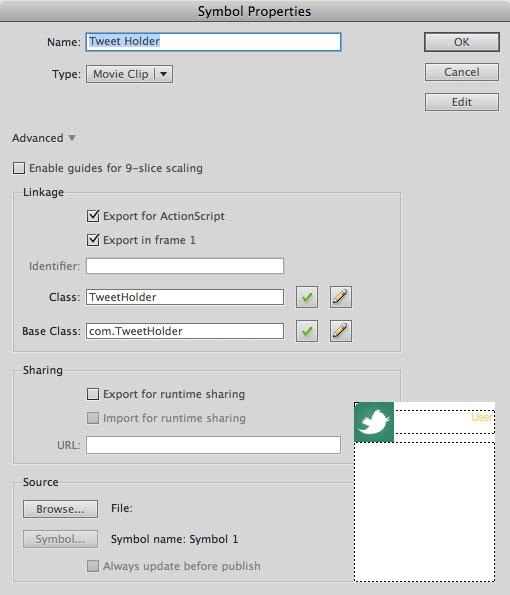Toggle Import for runtime sharing checkbox
The width and height of the screenshot is (510, 595).
point(93,418)
